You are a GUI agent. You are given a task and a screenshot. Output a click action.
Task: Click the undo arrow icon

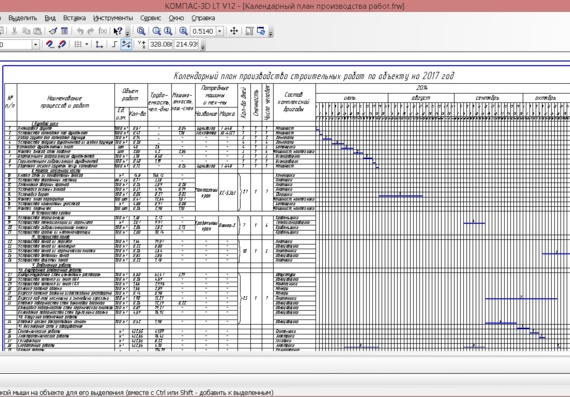pos(80,31)
